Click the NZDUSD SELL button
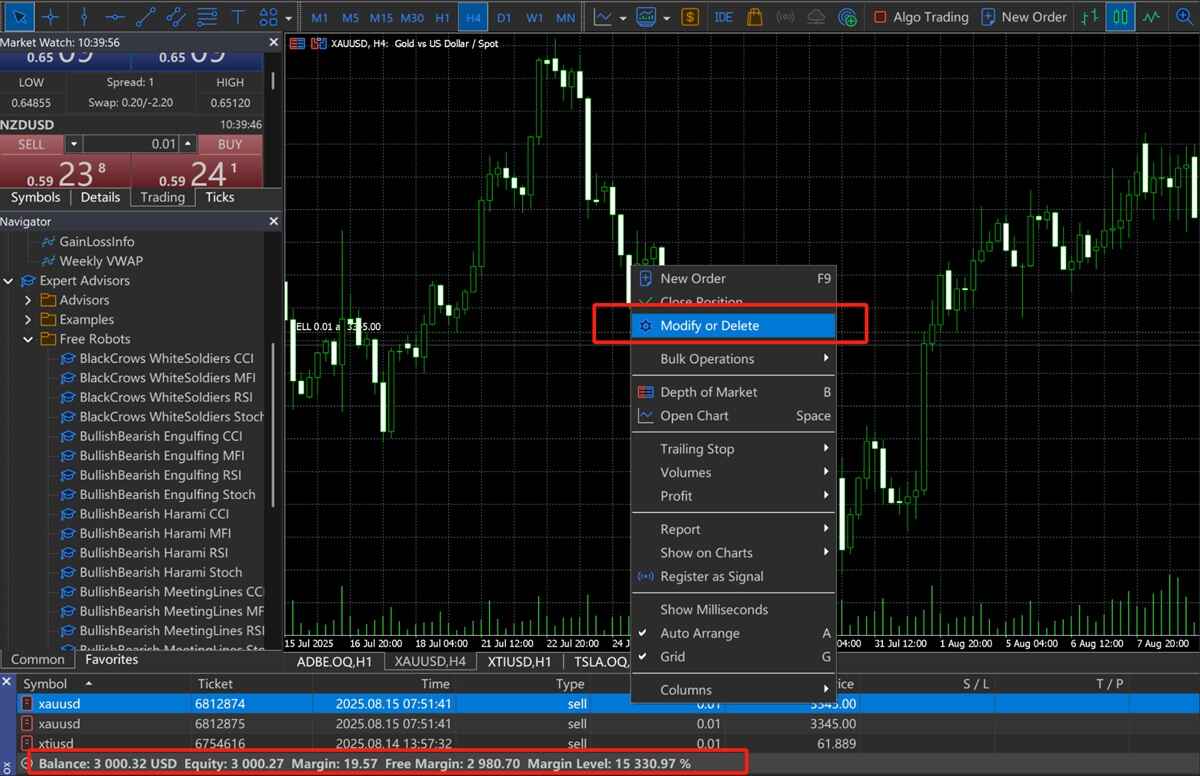Image resolution: width=1200 pixels, height=776 pixels. (x=32, y=144)
